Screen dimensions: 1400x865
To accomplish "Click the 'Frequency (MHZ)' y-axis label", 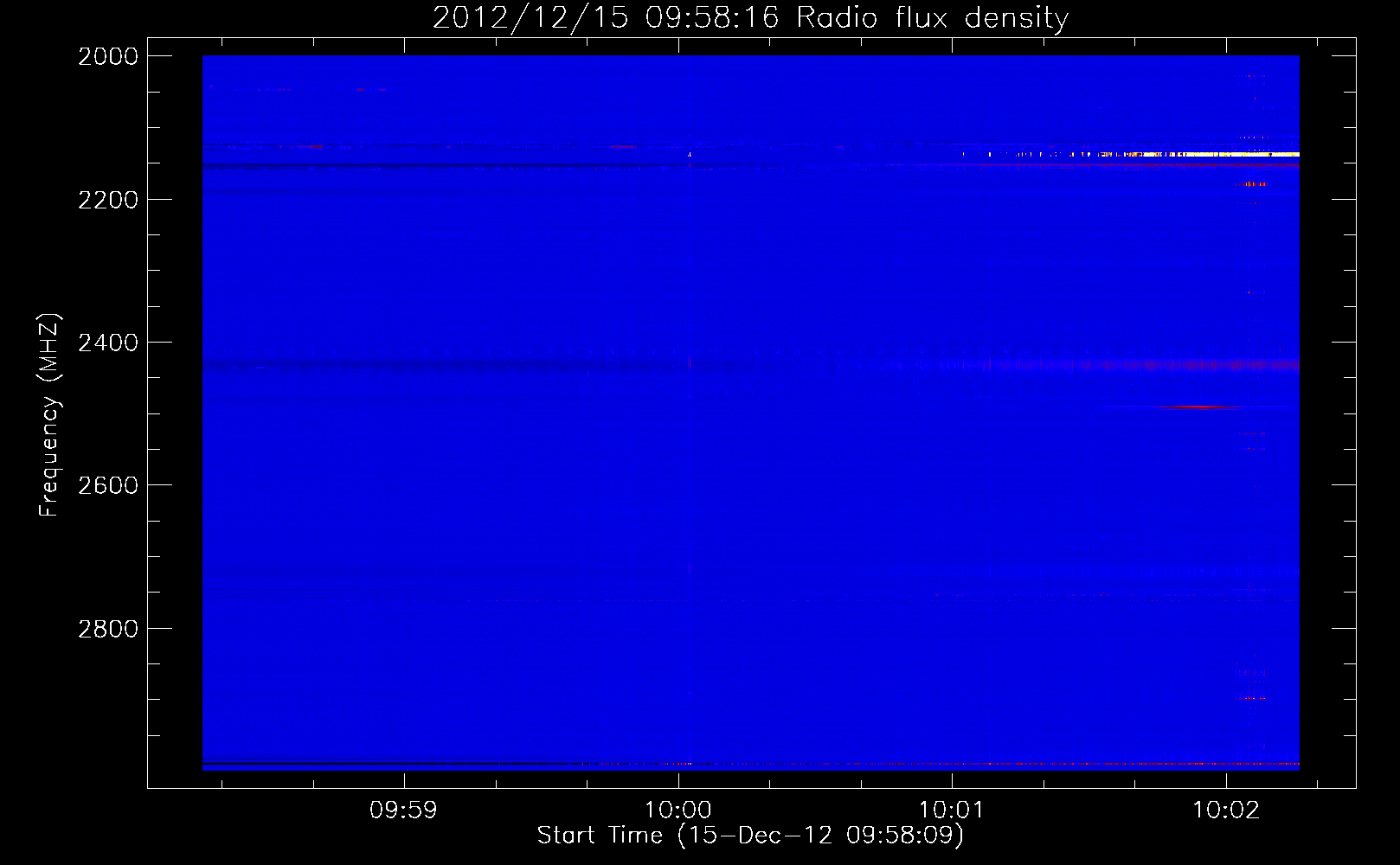I will [49, 415].
